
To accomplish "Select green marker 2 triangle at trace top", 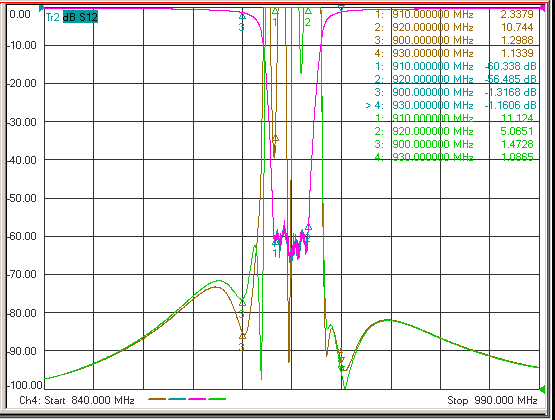I will pyautogui.click(x=308, y=11).
